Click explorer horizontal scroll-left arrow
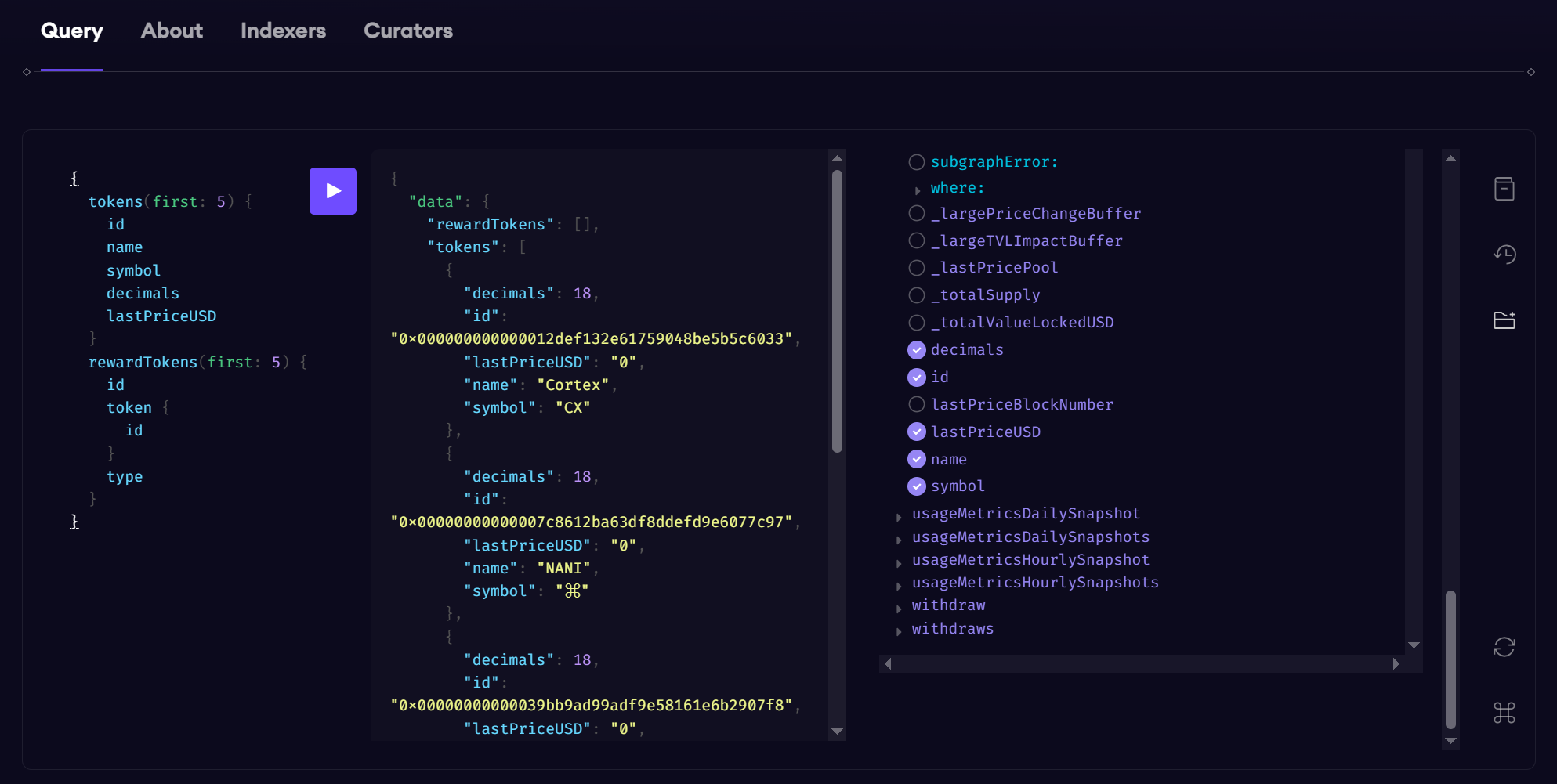 pyautogui.click(x=888, y=664)
